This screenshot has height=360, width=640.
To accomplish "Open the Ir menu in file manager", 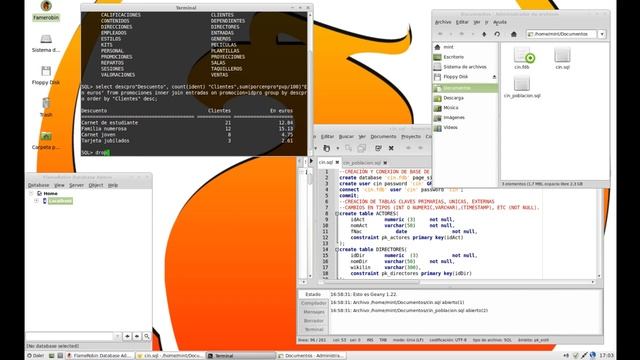I will click(x=487, y=22).
